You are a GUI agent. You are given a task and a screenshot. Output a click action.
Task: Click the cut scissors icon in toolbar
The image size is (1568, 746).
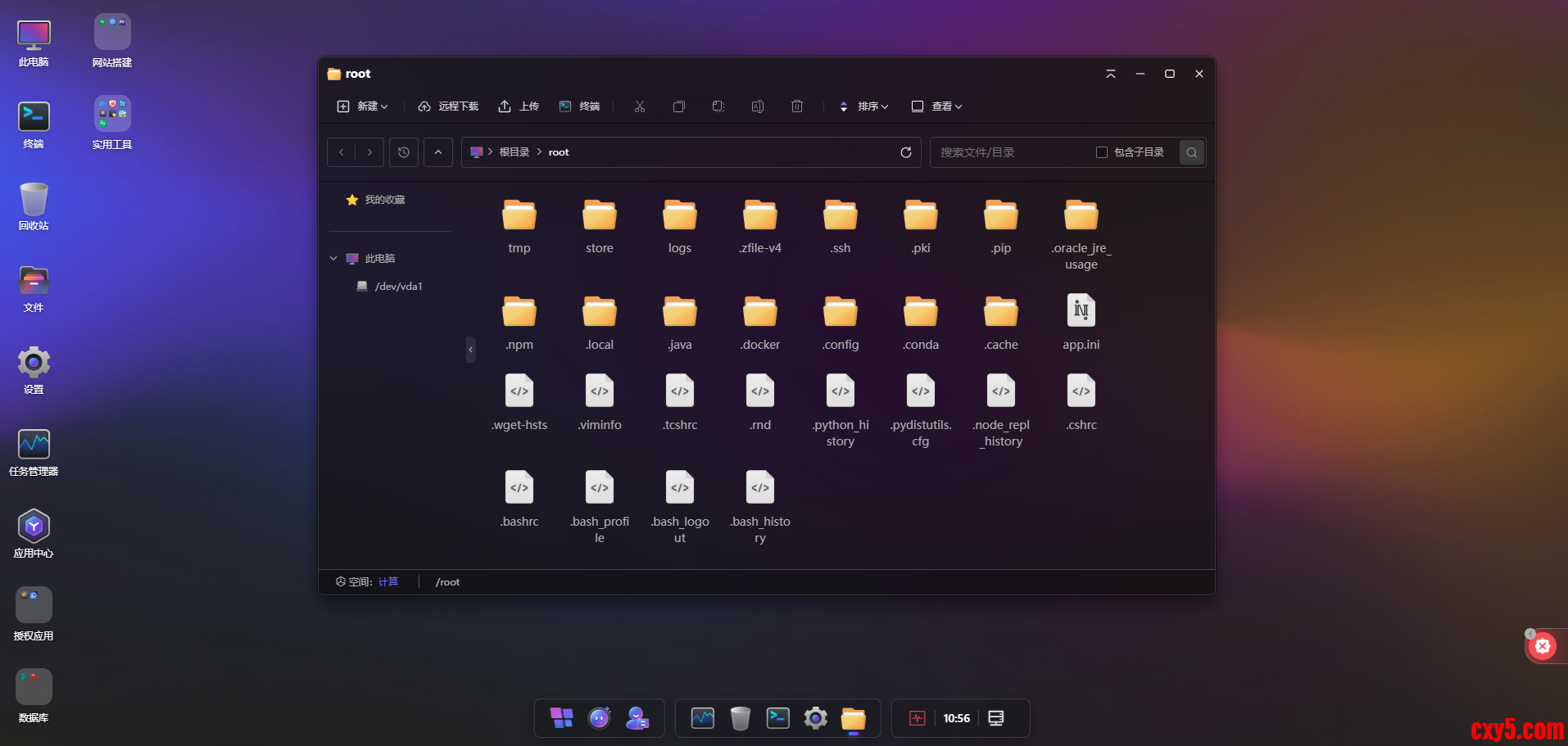[x=640, y=106]
